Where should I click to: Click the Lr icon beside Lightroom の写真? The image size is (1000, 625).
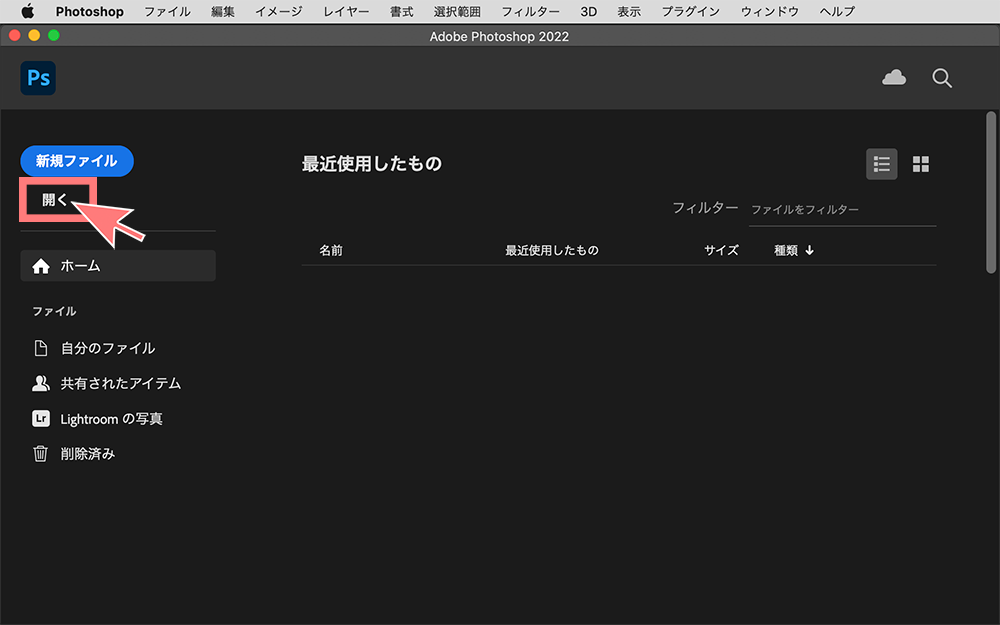click(41, 418)
